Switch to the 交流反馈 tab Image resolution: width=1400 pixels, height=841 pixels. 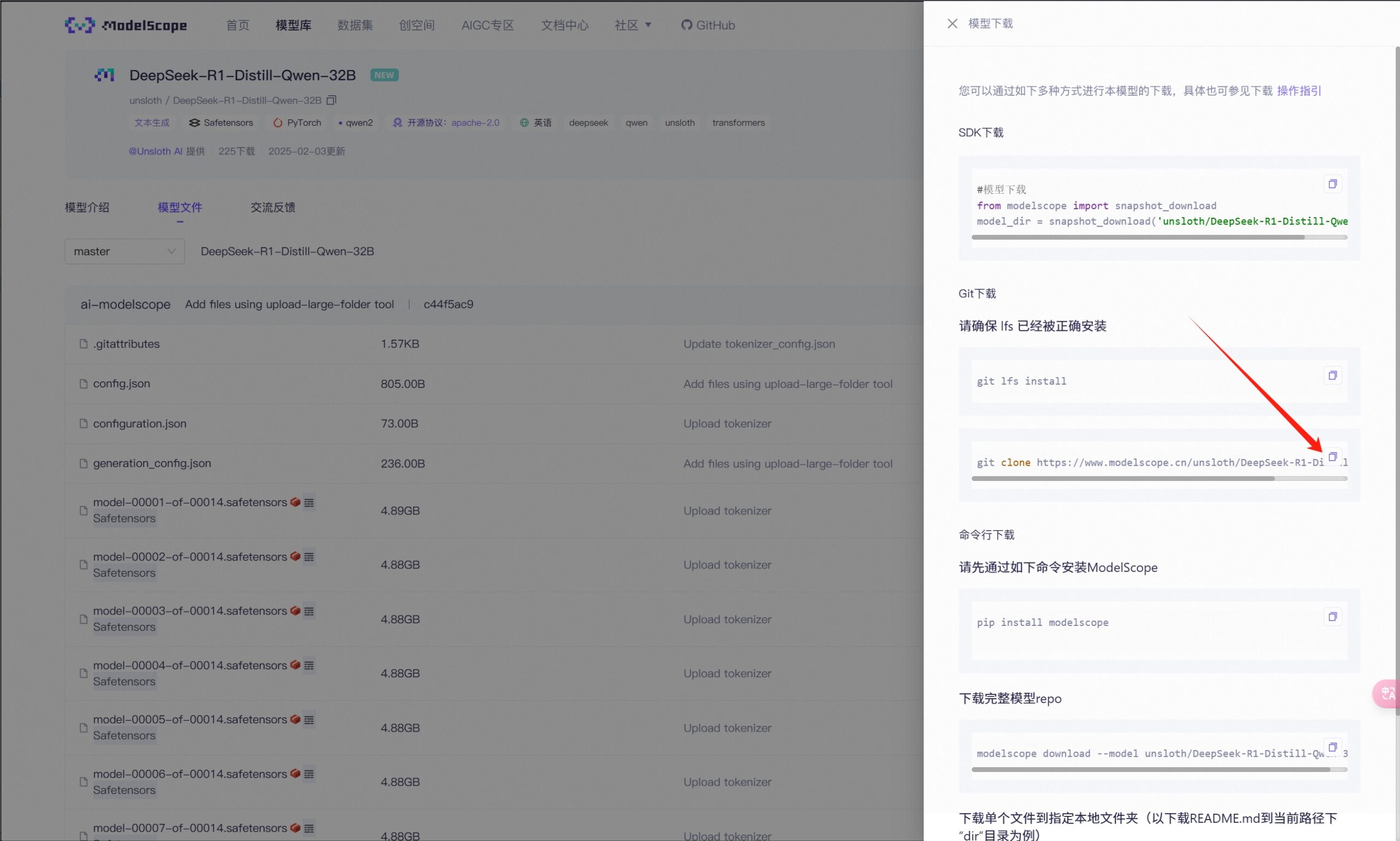click(x=273, y=207)
